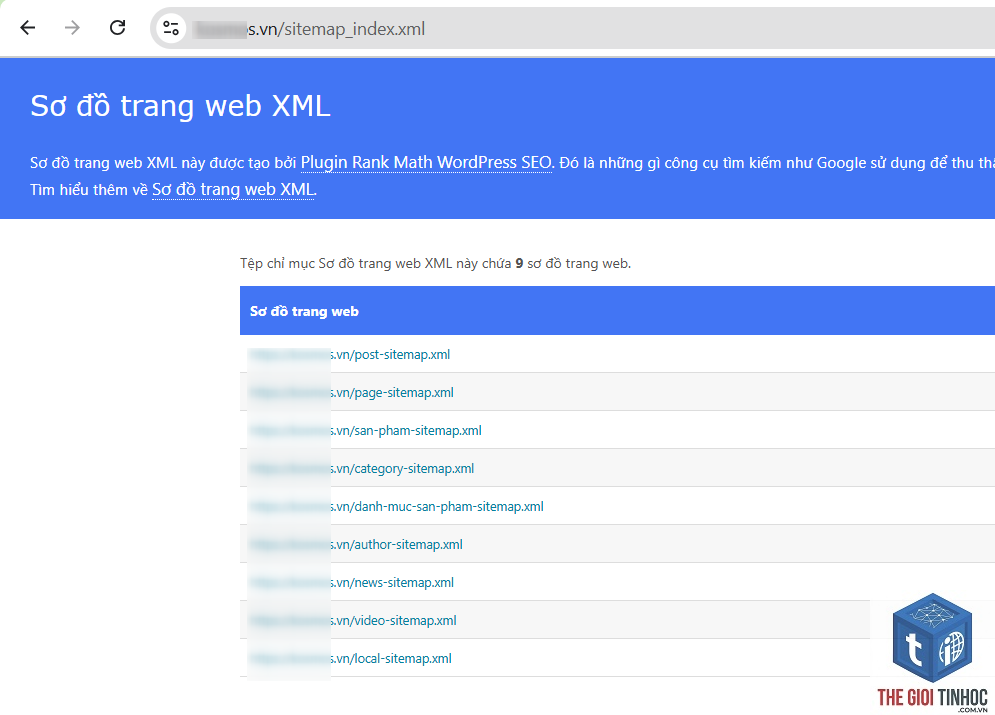Open site information icon in address bar
The height and width of the screenshot is (715, 995).
171,29
